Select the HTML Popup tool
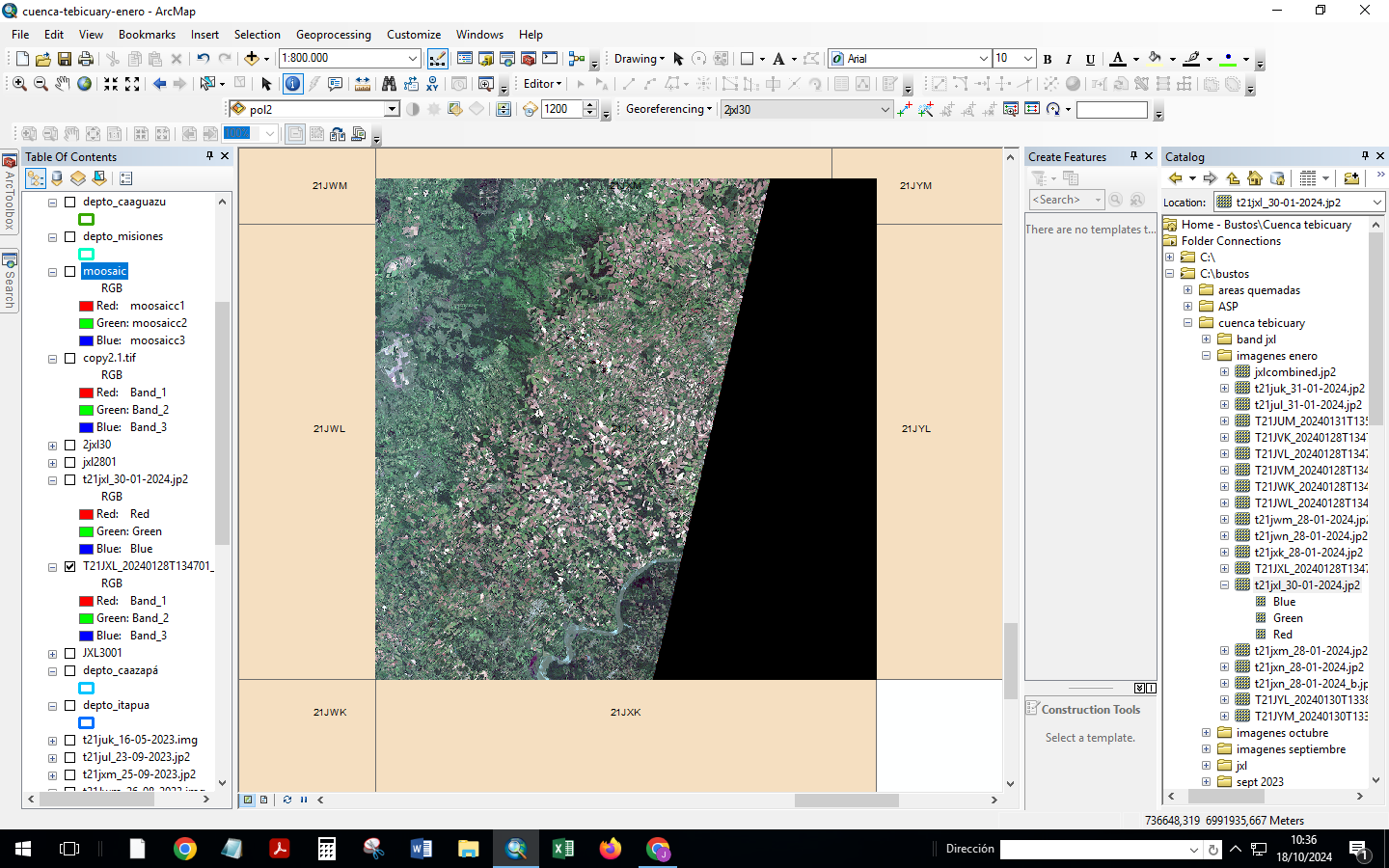The image size is (1389, 868). coord(335,84)
